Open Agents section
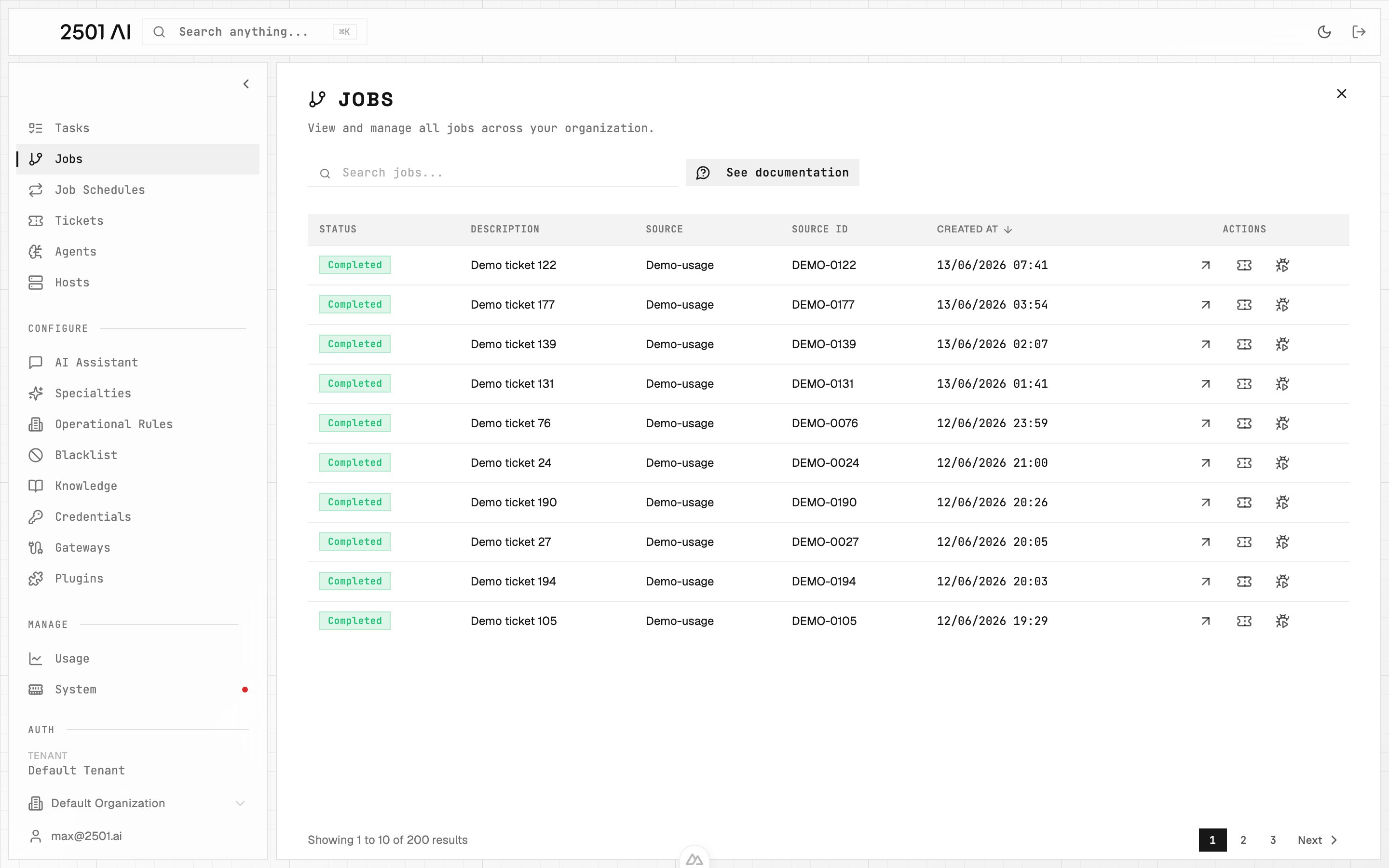The width and height of the screenshot is (1389, 868). pyautogui.click(x=138, y=251)
